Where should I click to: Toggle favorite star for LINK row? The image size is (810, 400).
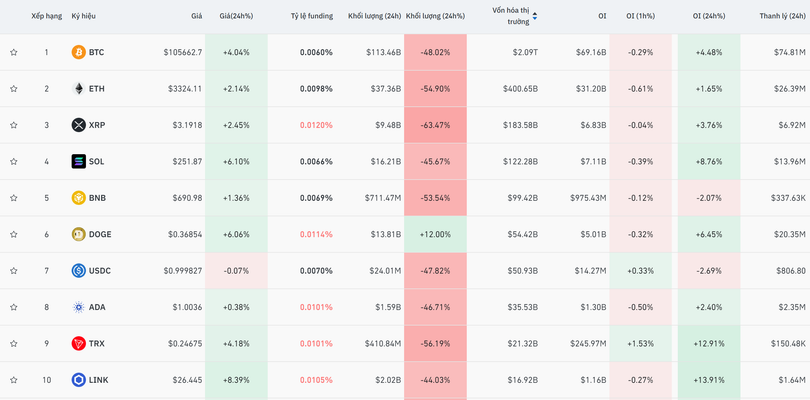pyautogui.click(x=14, y=380)
